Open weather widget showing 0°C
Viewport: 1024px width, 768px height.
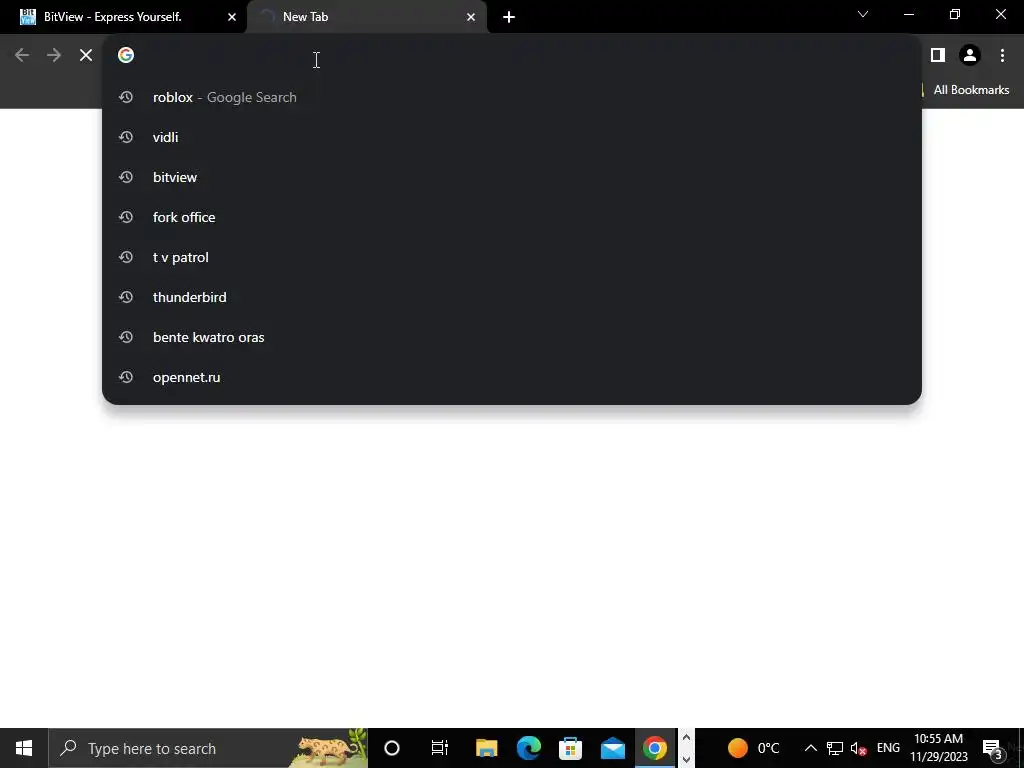coord(754,748)
